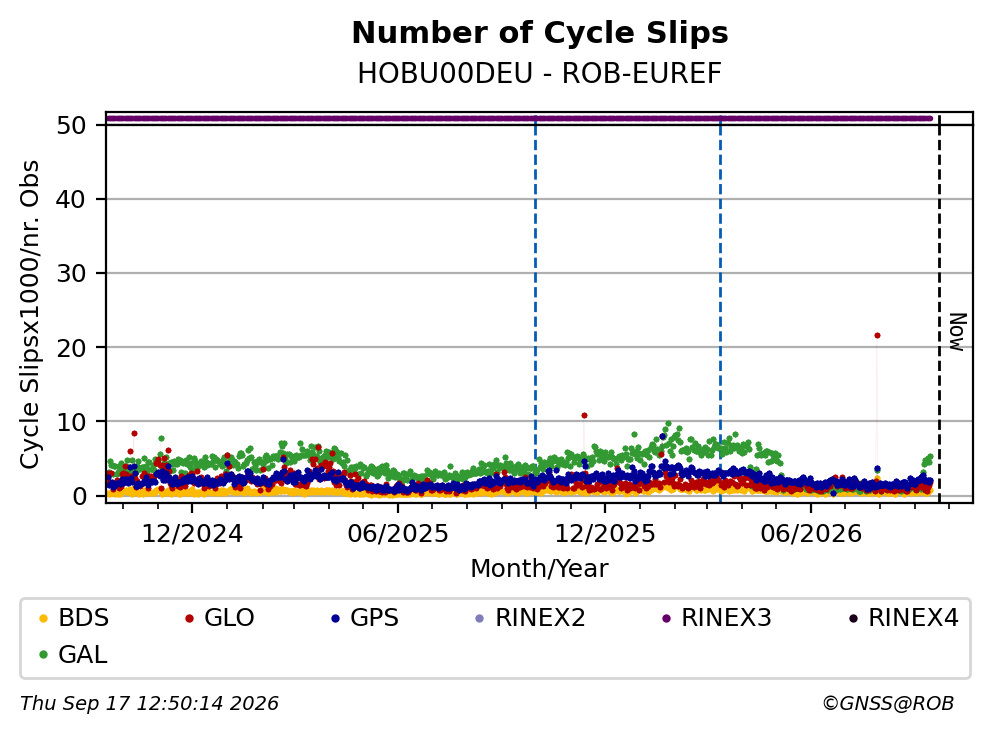The image size is (992, 734).
Task: Click the RINEX2 legend marker
Action: (x=480, y=618)
